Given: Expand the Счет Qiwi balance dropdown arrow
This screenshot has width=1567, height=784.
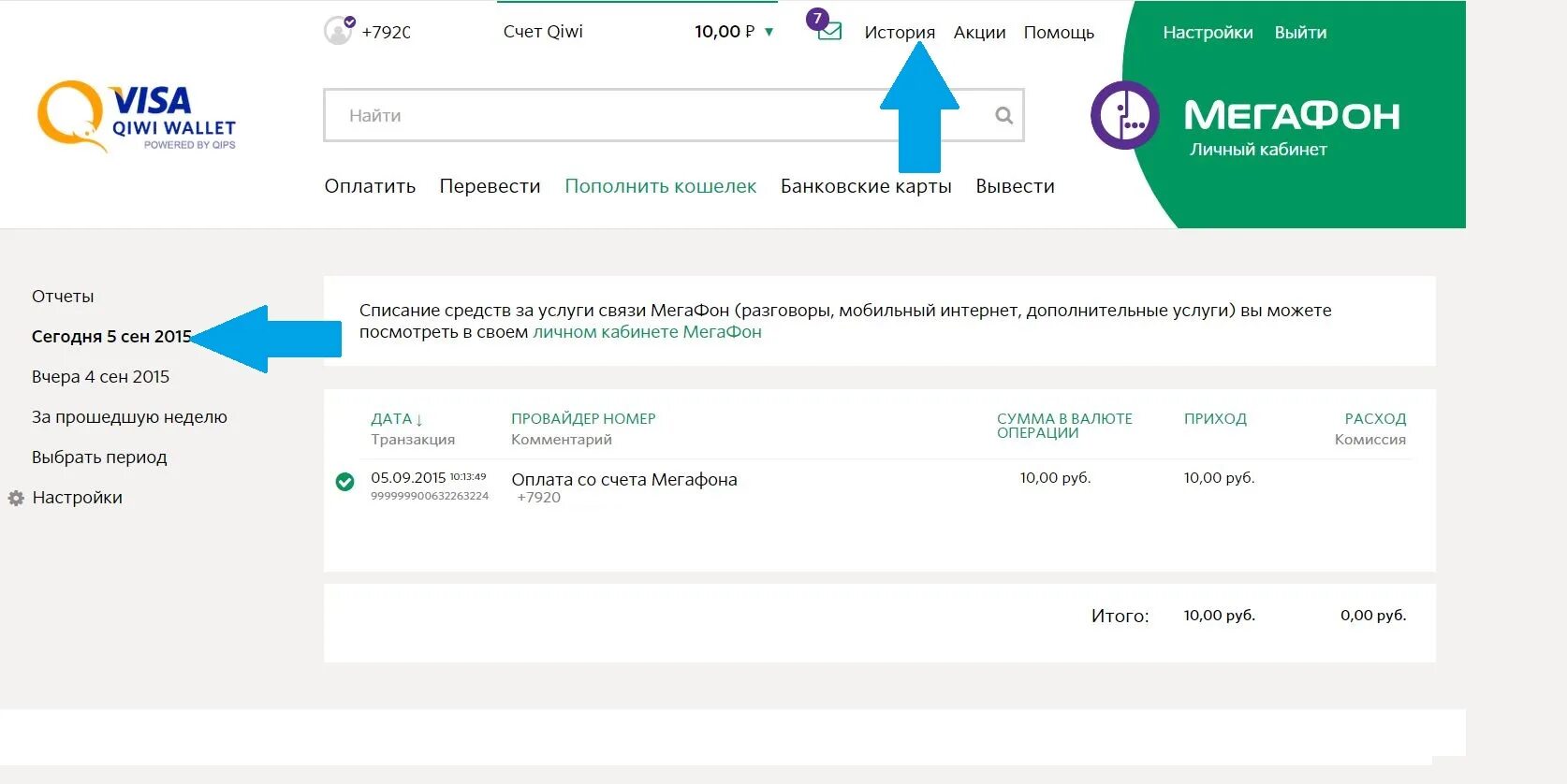Looking at the screenshot, I should coord(769,32).
